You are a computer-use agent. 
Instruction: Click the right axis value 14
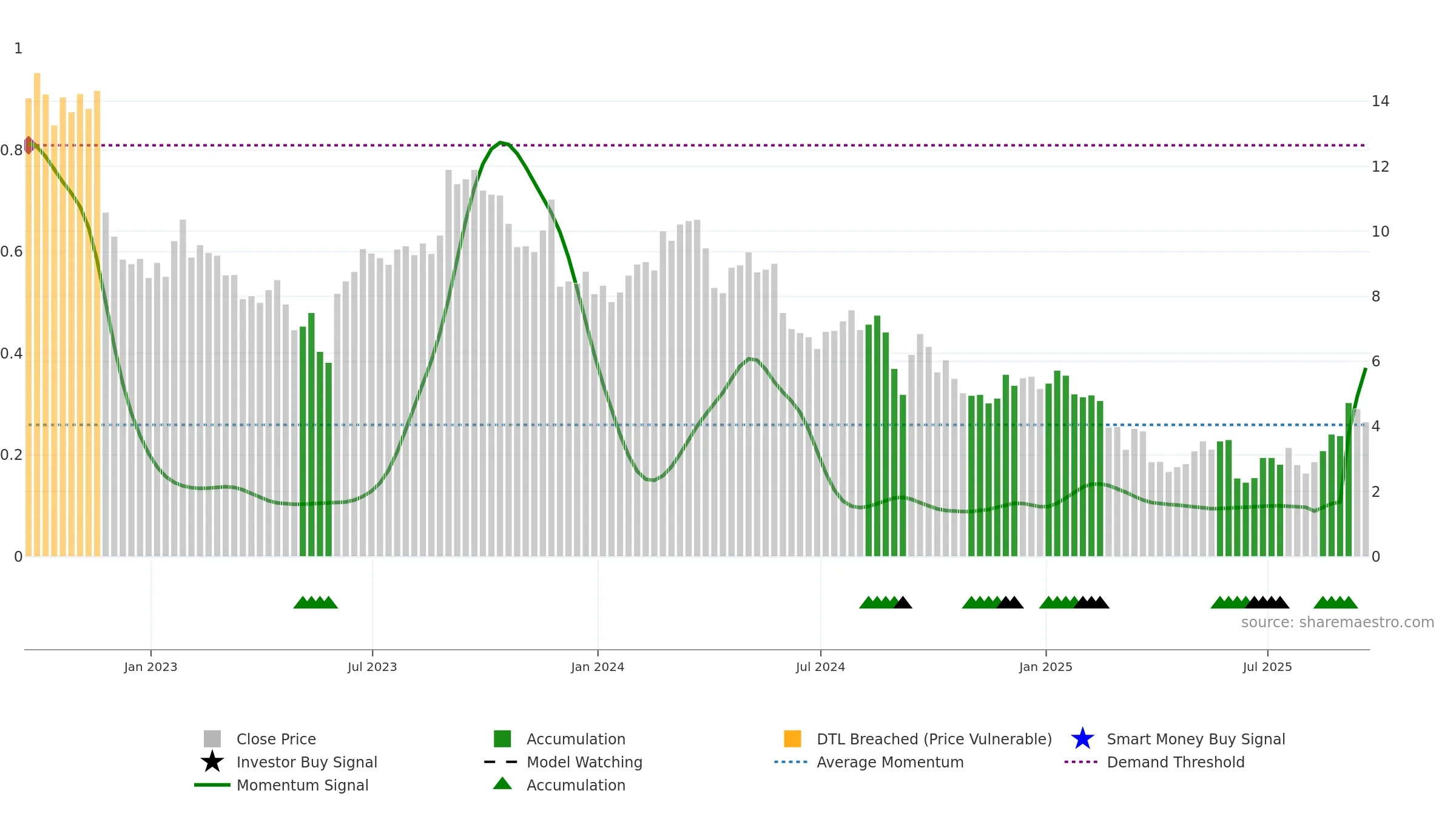[x=1380, y=101]
